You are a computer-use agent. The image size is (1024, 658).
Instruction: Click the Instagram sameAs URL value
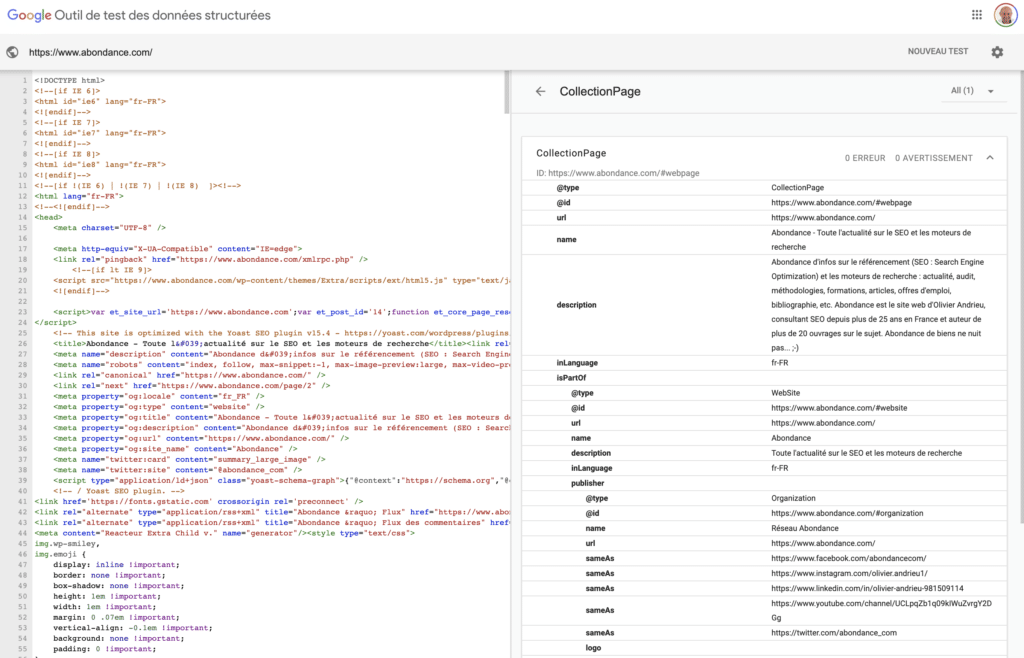tap(850, 573)
